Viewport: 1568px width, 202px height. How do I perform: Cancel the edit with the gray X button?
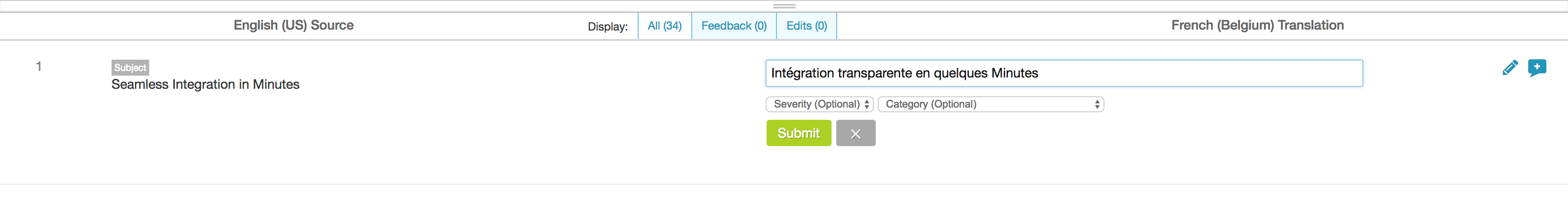point(855,133)
